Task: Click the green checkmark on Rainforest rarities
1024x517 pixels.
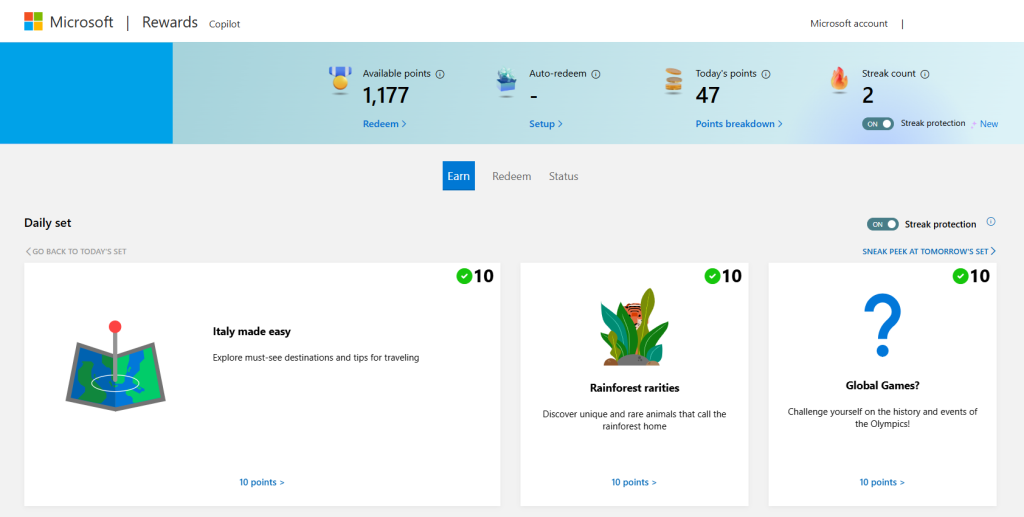Action: pos(712,277)
